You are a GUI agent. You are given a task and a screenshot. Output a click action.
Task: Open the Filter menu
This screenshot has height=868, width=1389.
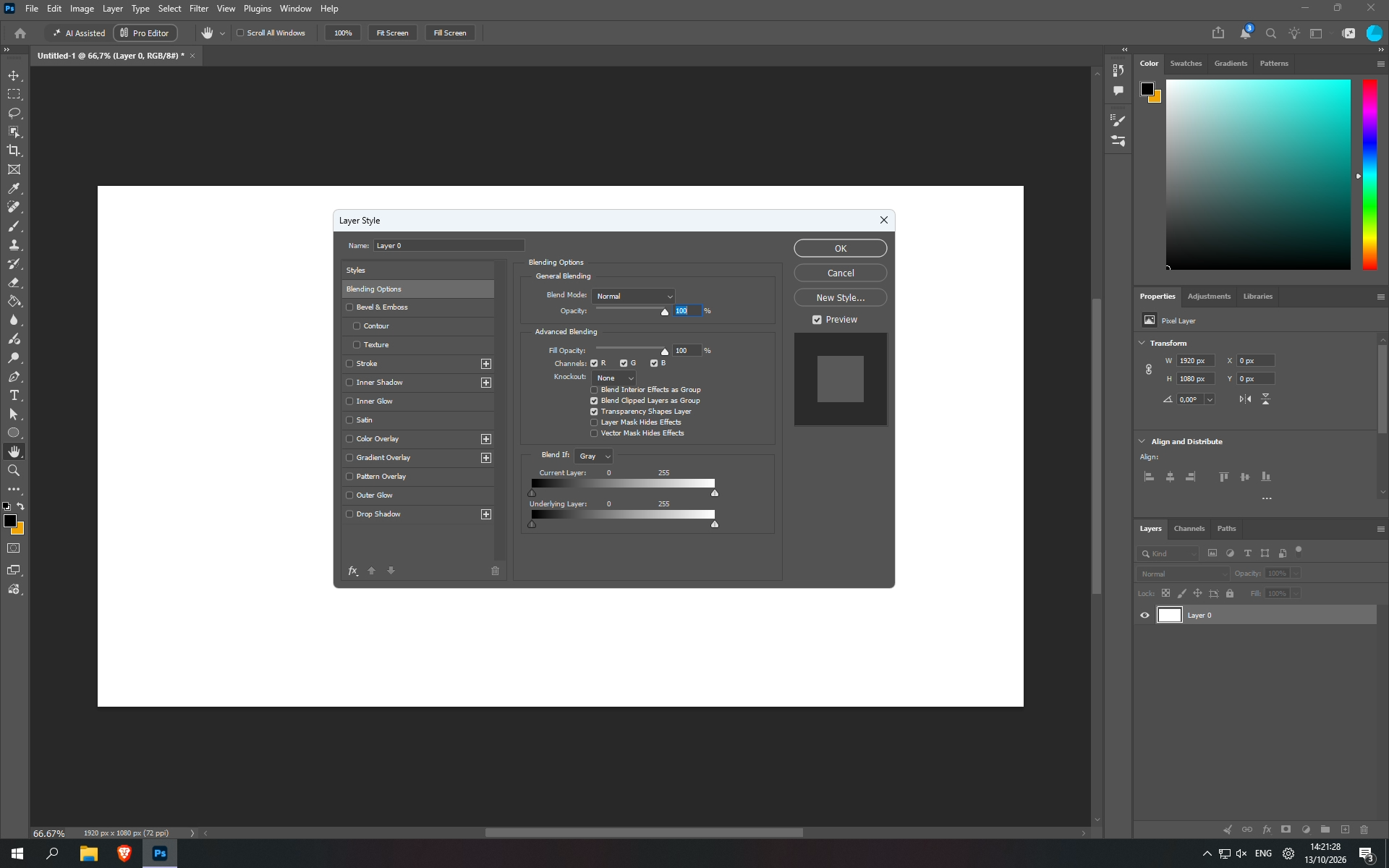199,9
